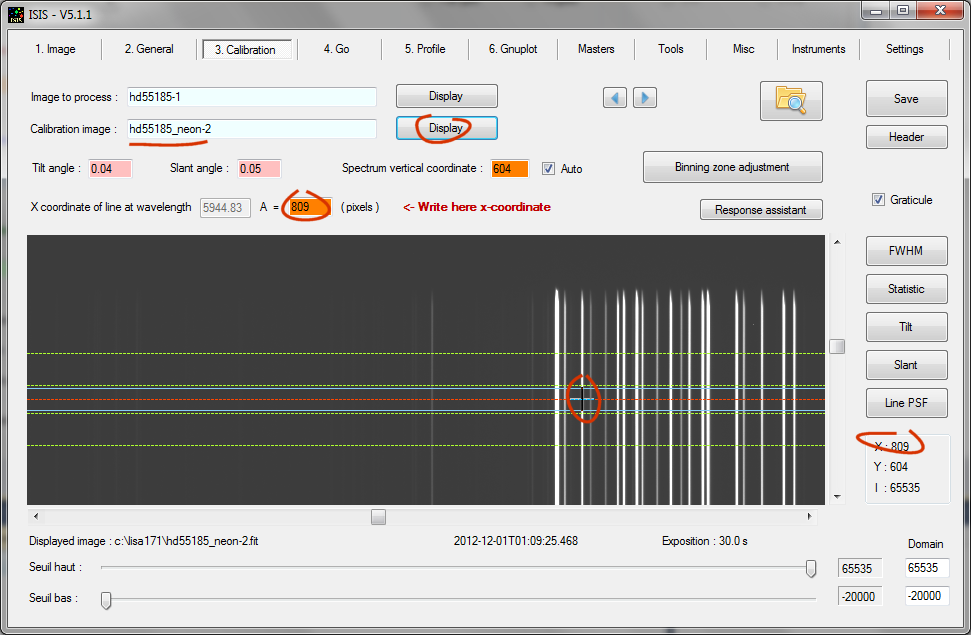Click the left blue arrow button
971x635 pixels.
click(x=615, y=97)
